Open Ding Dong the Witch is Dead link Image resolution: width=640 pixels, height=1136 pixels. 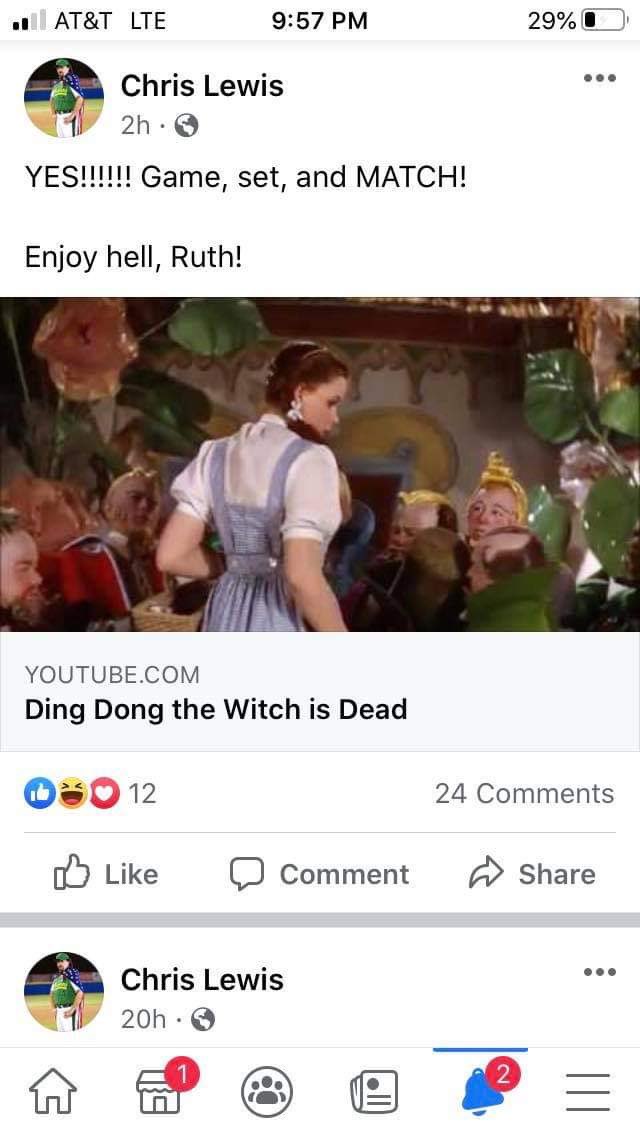(216, 709)
